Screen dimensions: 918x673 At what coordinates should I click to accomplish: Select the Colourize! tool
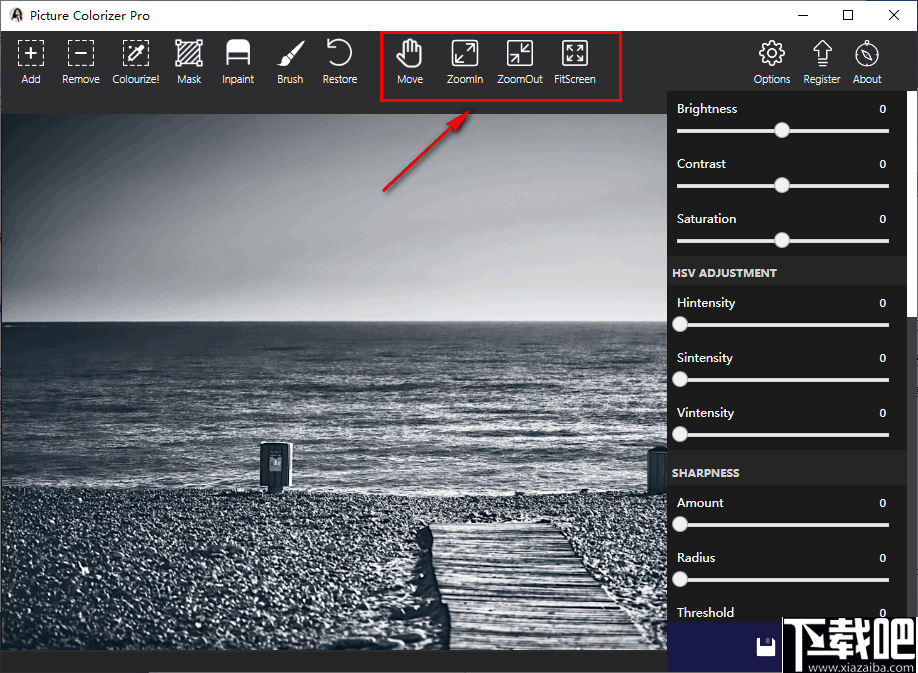coord(135,60)
